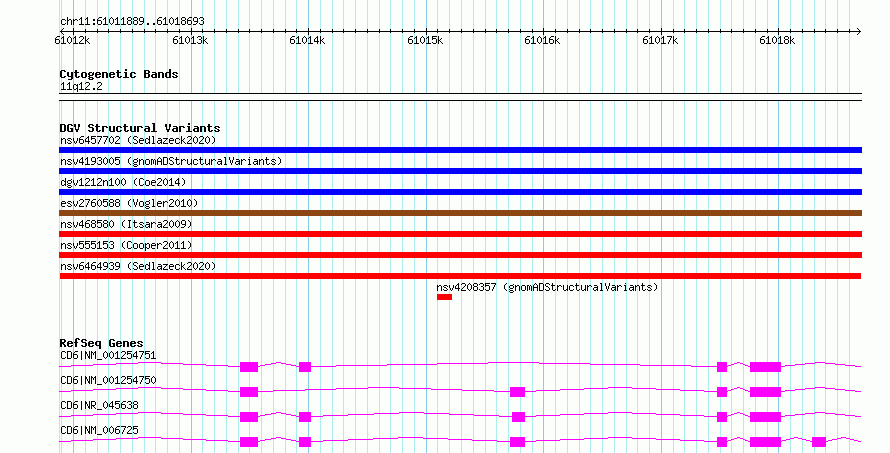This screenshot has height=453, width=890.
Task: Open variant label dgv1212n100 (Coe2014)
Action: click(123, 182)
